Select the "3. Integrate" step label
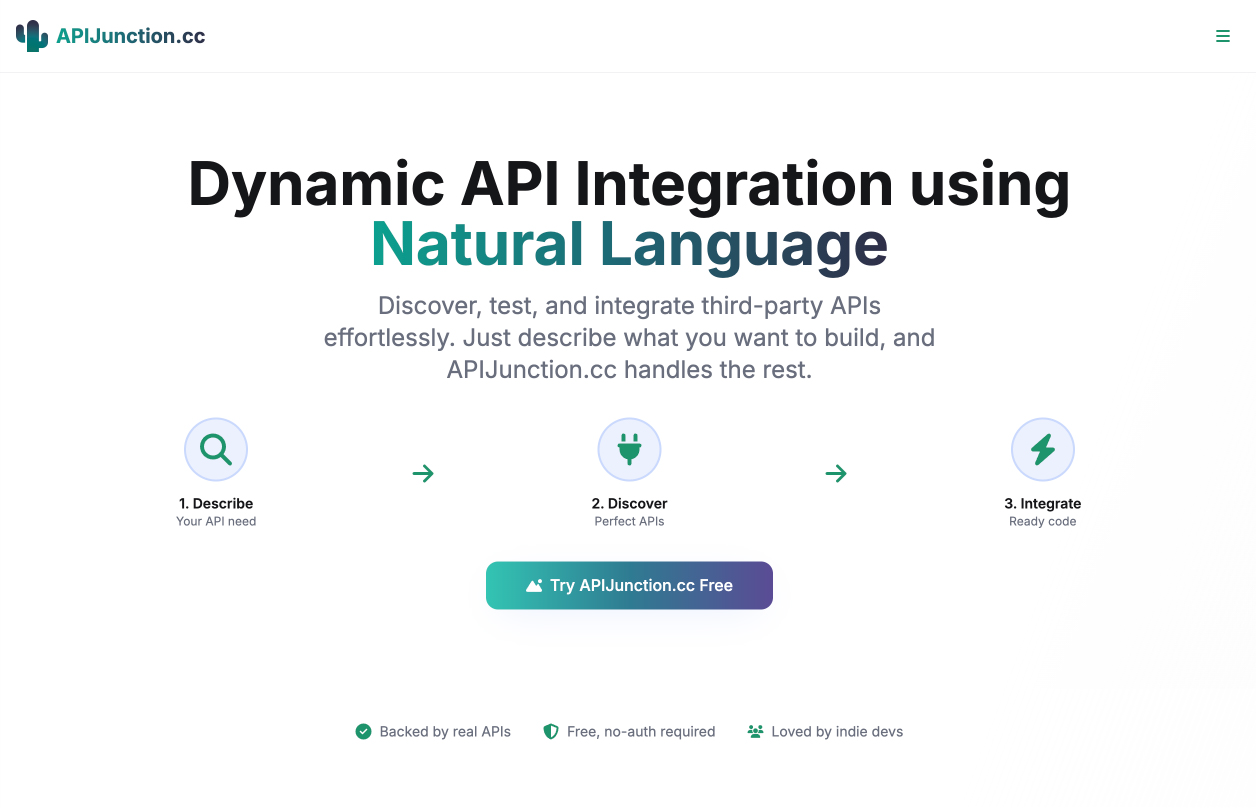Viewport: 1257px width, 808px height. pos(1042,504)
